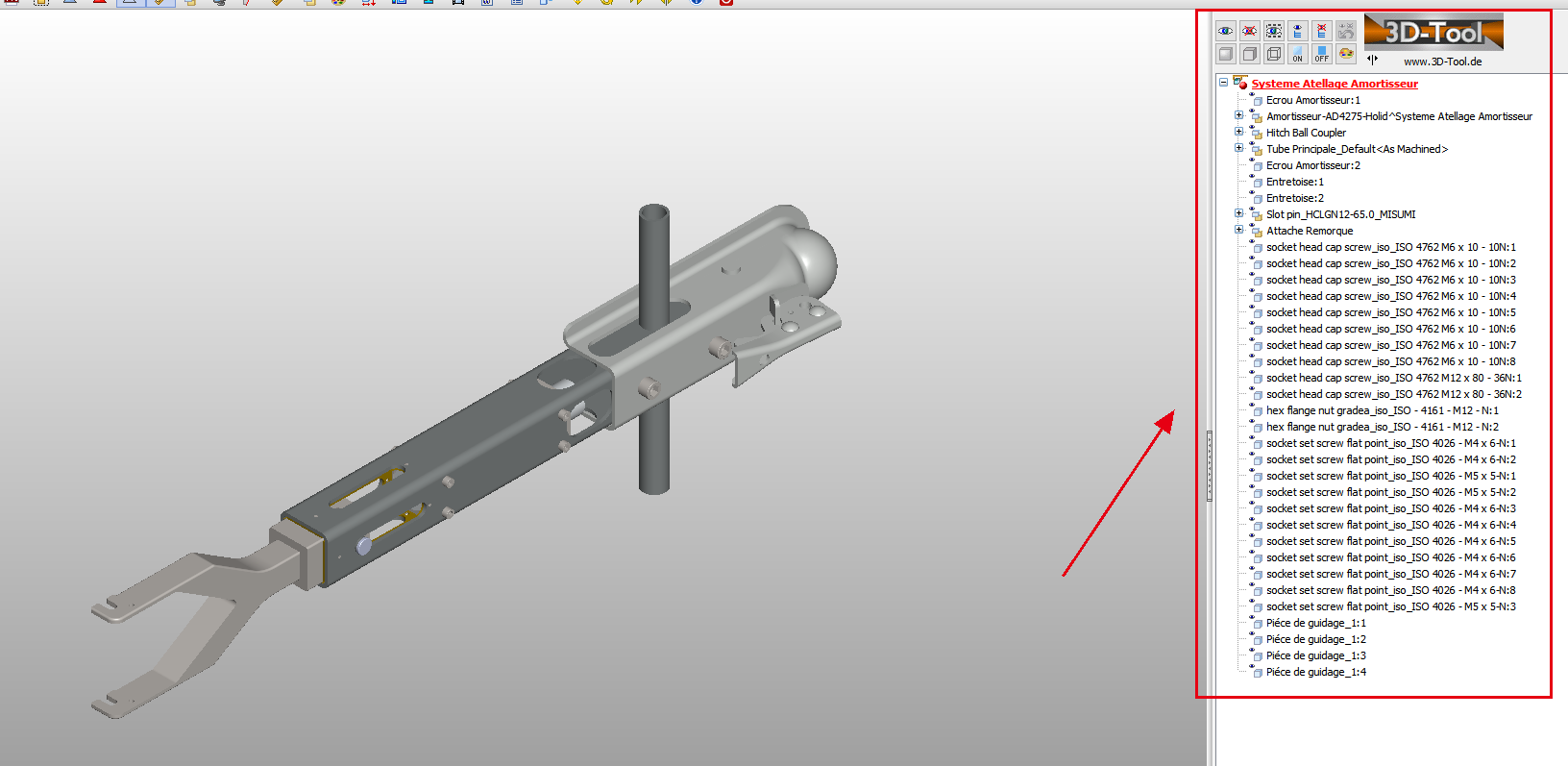The image size is (1568, 766).
Task: Click the root assembly icon with red dot
Action: (x=1240, y=83)
